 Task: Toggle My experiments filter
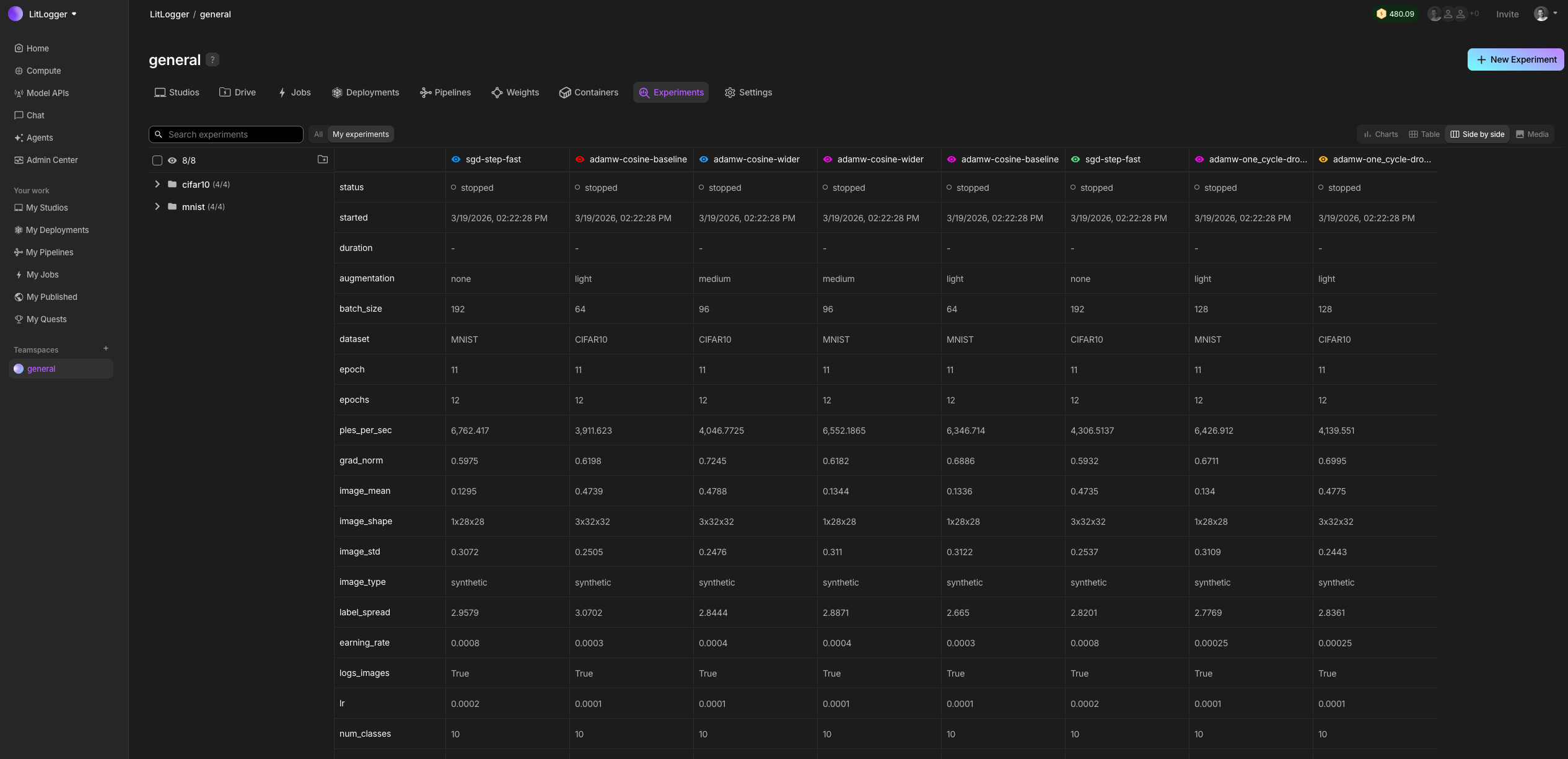[361, 134]
